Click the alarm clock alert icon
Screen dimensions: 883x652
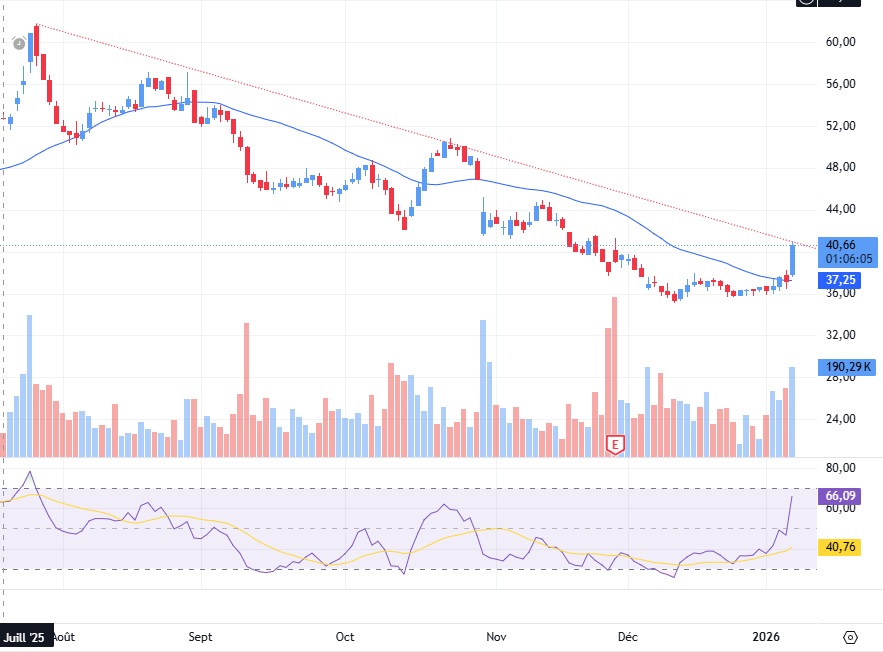(x=19, y=43)
